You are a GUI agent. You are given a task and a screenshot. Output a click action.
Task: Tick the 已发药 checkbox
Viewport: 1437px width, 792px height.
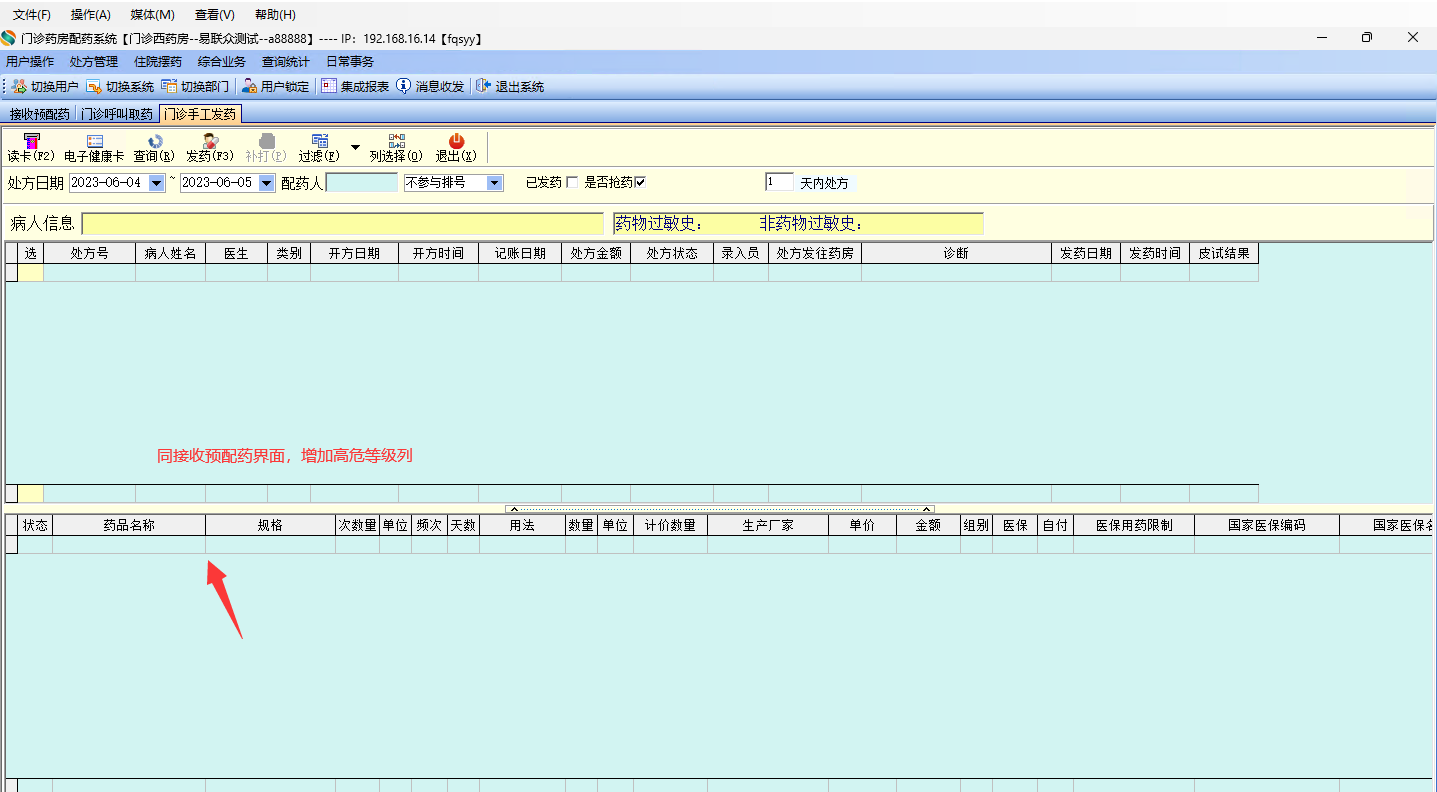click(572, 182)
